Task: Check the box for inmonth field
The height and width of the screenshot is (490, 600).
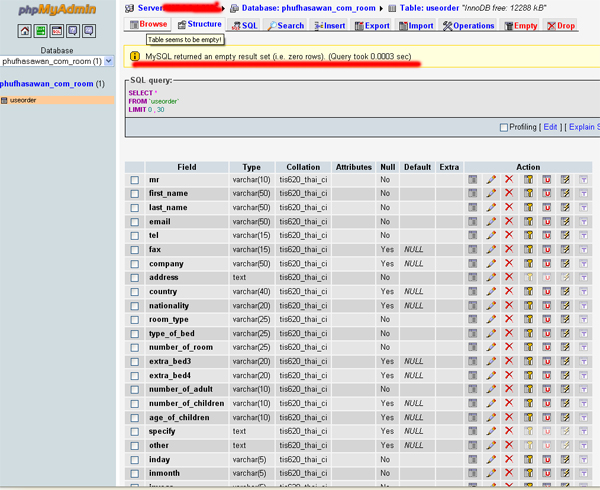Action: 135,474
